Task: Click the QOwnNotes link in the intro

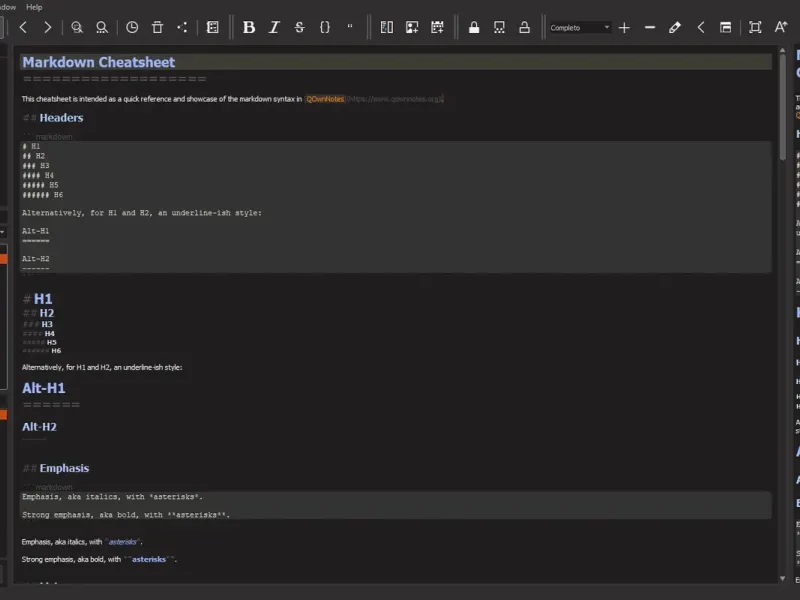Action: [x=325, y=99]
